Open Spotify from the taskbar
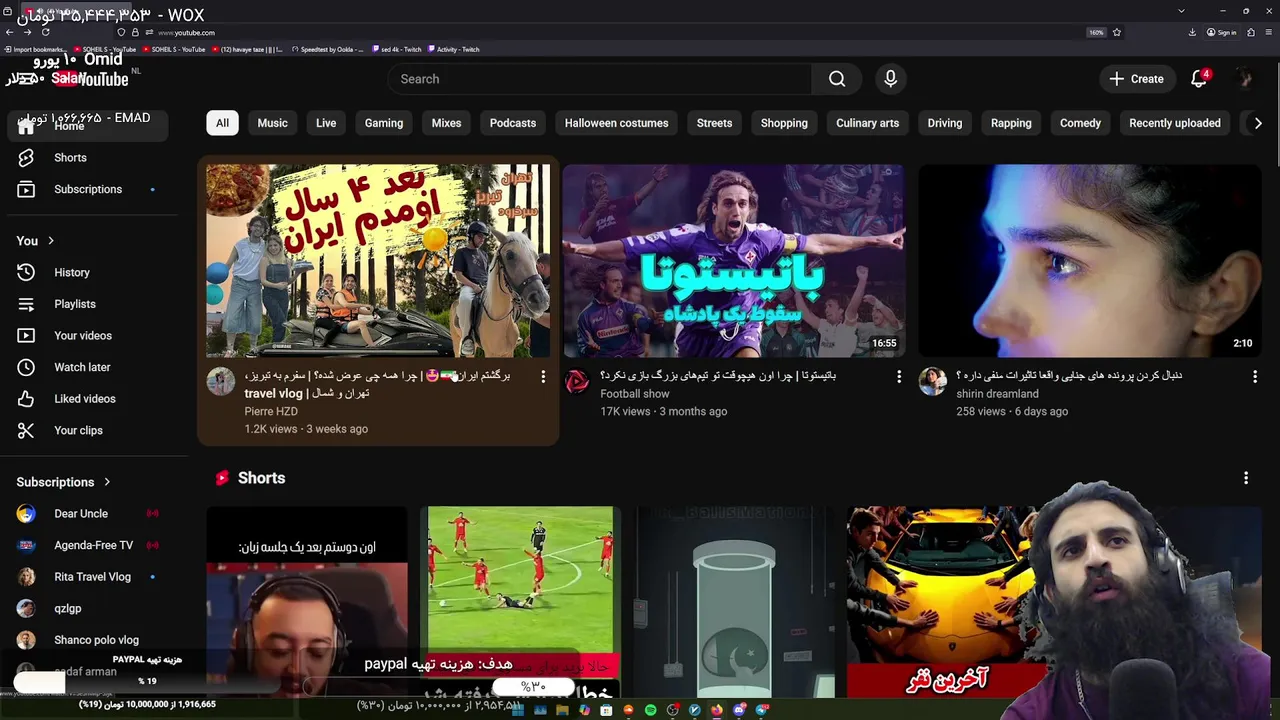Screen dimensions: 1280x720 click(x=650, y=710)
